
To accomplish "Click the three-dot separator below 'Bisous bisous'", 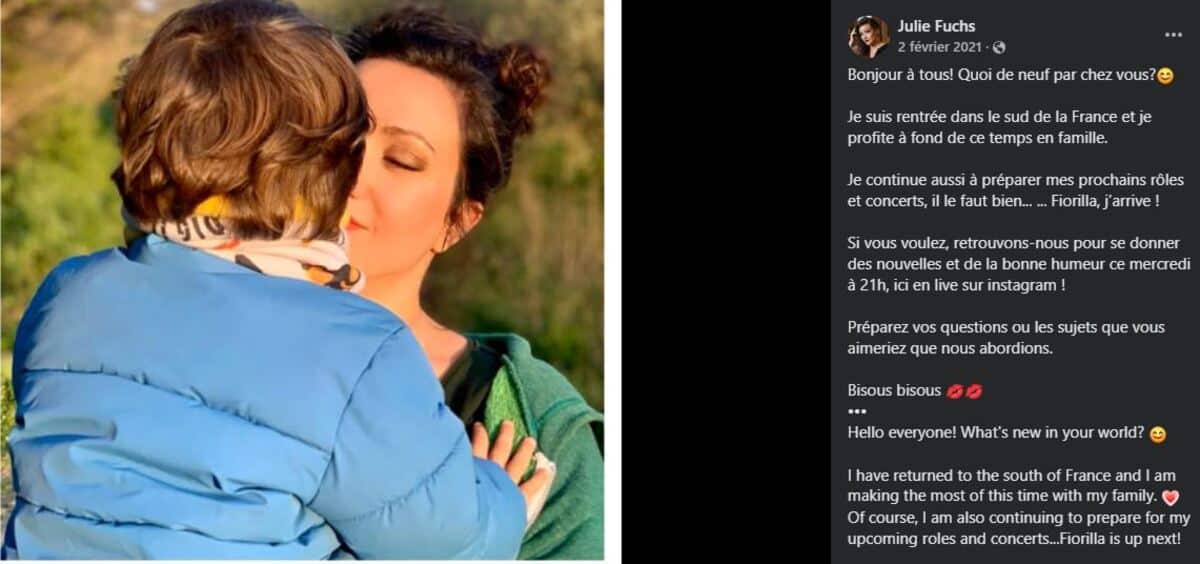I will click(x=857, y=411).
